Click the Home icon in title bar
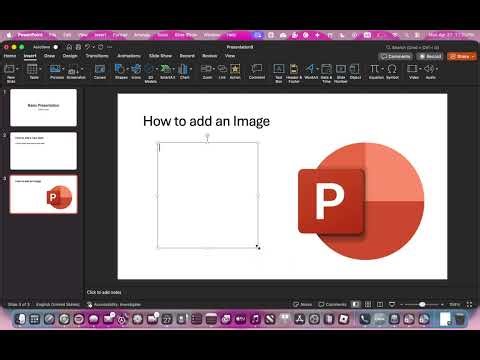The image size is (480, 360). (x=69, y=47)
